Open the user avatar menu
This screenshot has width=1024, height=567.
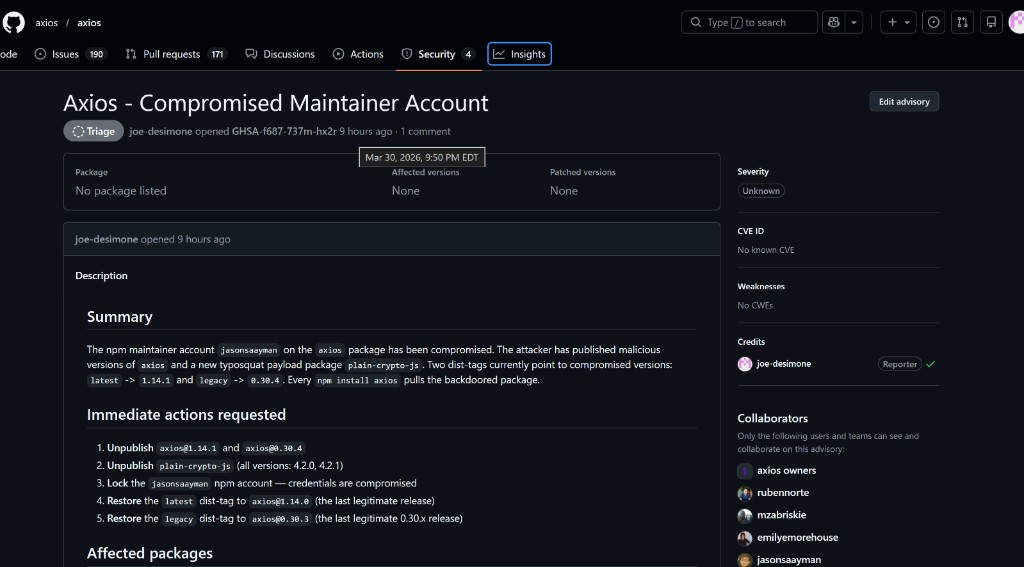coord(1017,22)
